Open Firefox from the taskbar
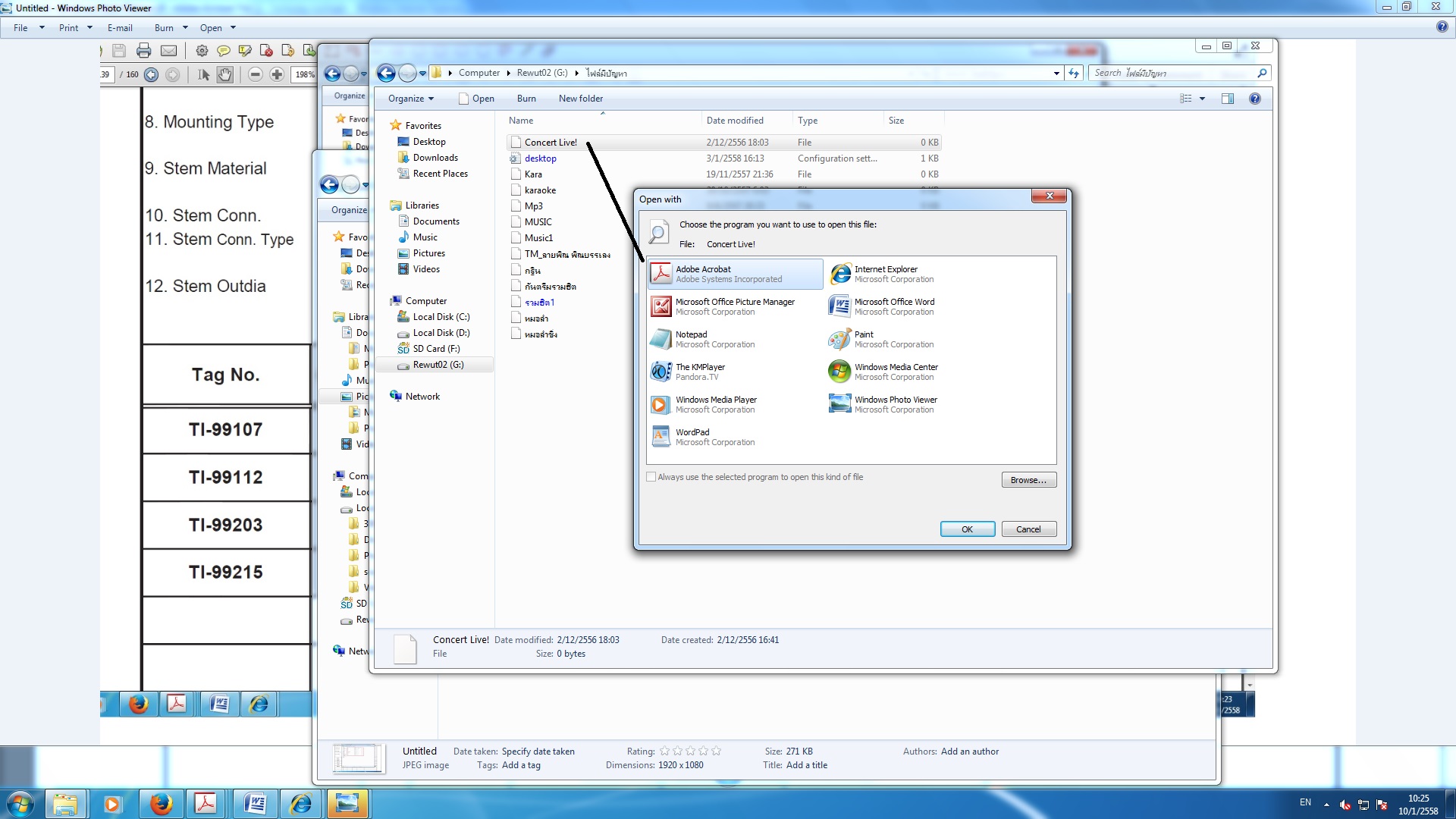Viewport: 1456px width, 819px height. (x=160, y=804)
